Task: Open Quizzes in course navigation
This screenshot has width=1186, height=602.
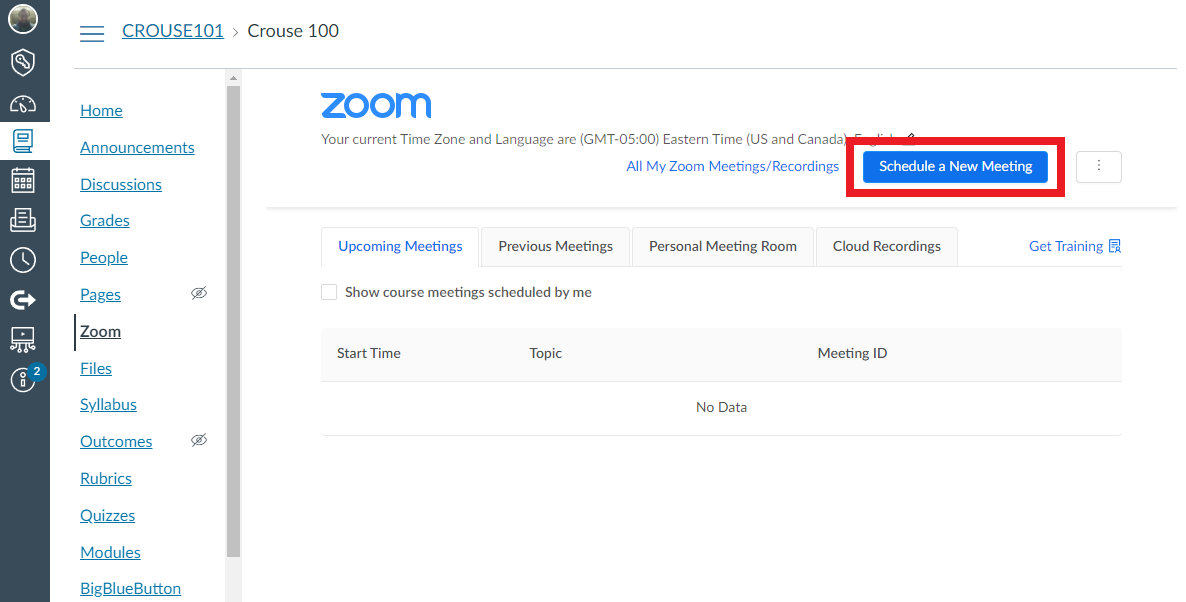Action: tap(107, 516)
